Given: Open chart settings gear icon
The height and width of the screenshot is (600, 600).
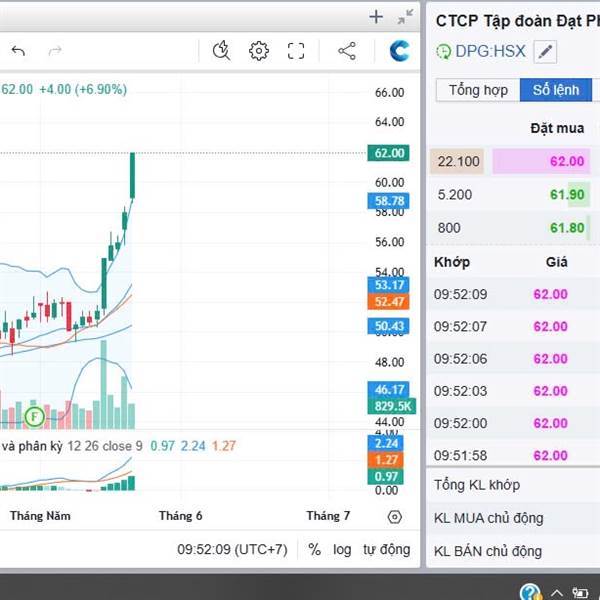Looking at the screenshot, I should (x=259, y=51).
